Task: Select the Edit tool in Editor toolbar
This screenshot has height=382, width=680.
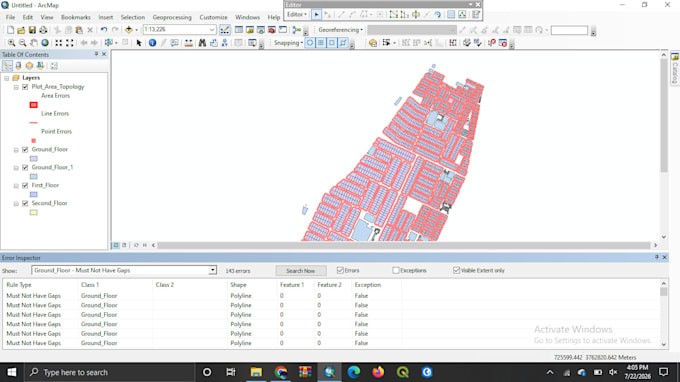Action: coord(316,15)
